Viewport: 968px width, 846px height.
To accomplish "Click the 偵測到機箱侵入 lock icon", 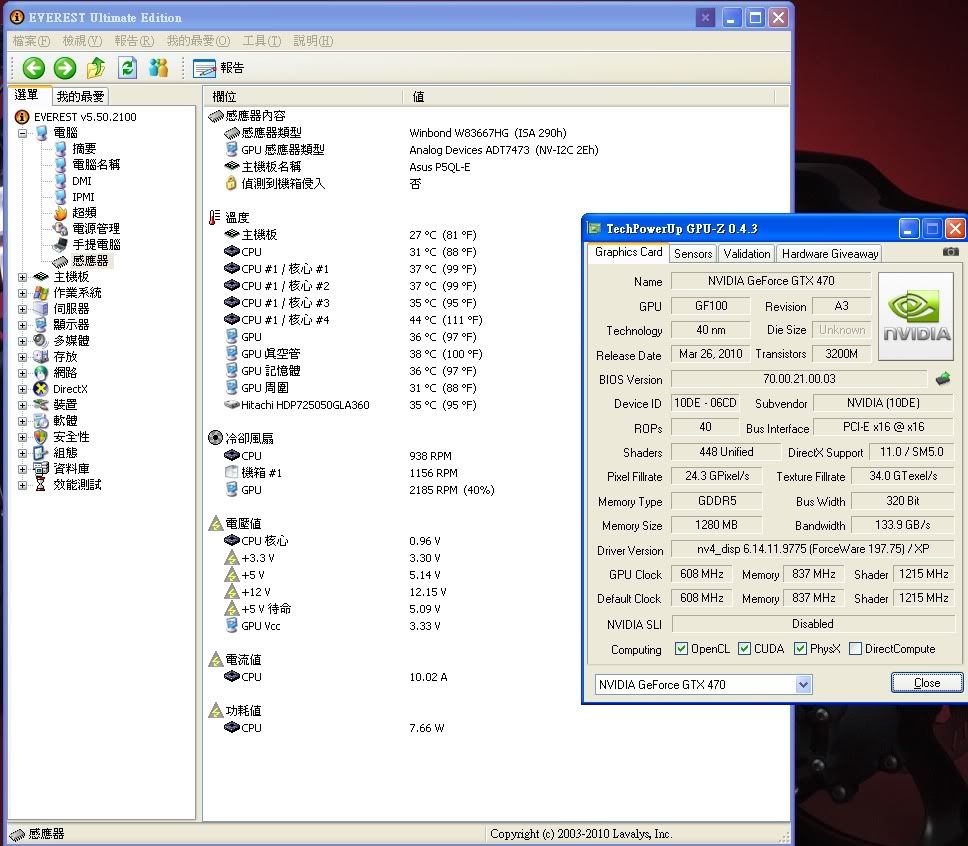I will (231, 183).
